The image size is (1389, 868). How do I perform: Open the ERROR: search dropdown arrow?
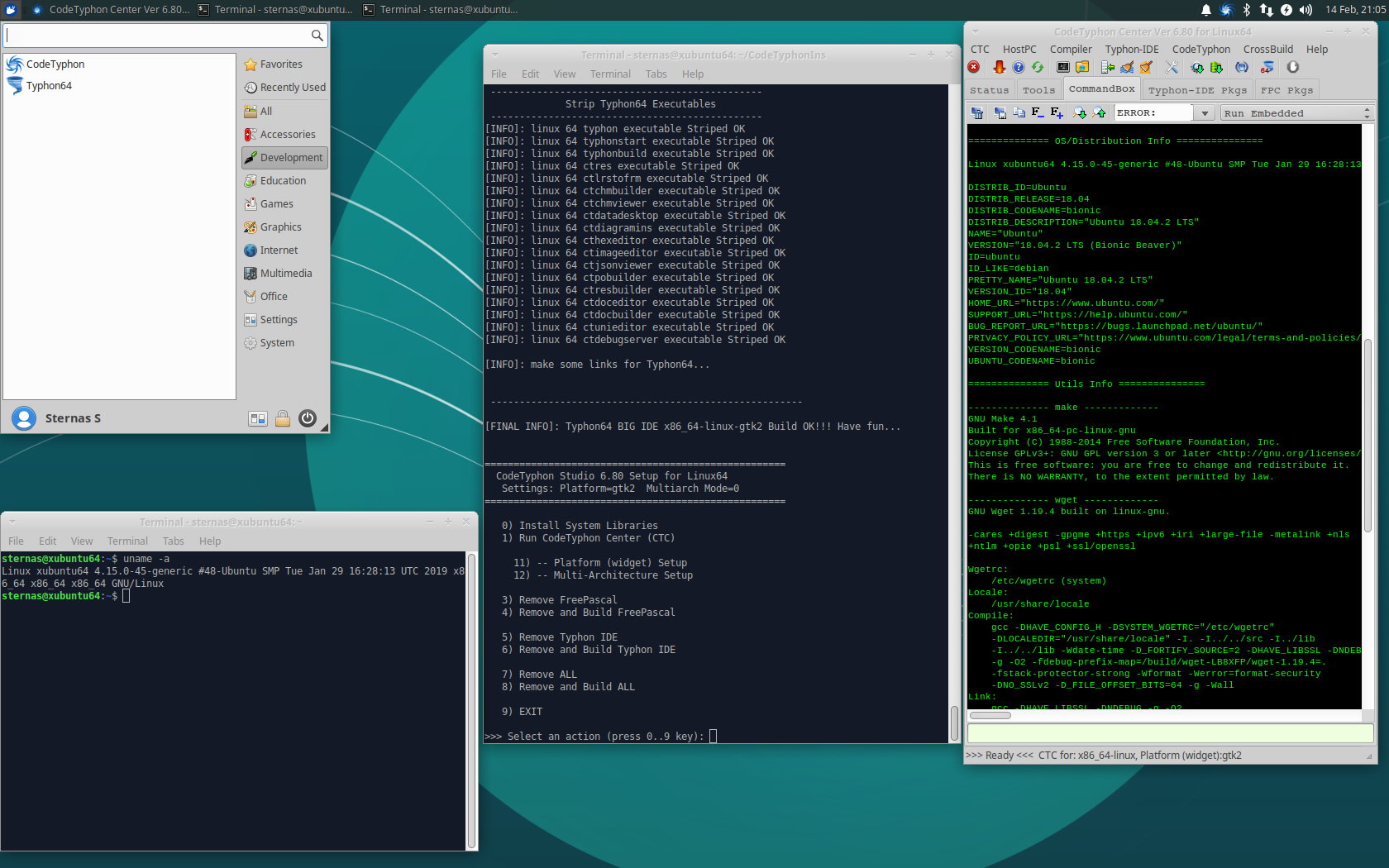click(x=1205, y=113)
